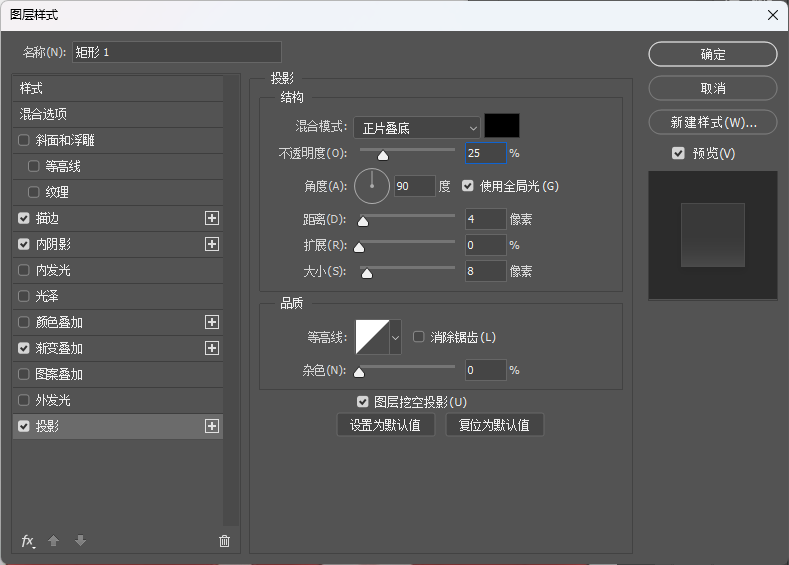The image size is (789, 565).
Task: Enable the 颜色叠加 checkbox
Action: [24, 322]
